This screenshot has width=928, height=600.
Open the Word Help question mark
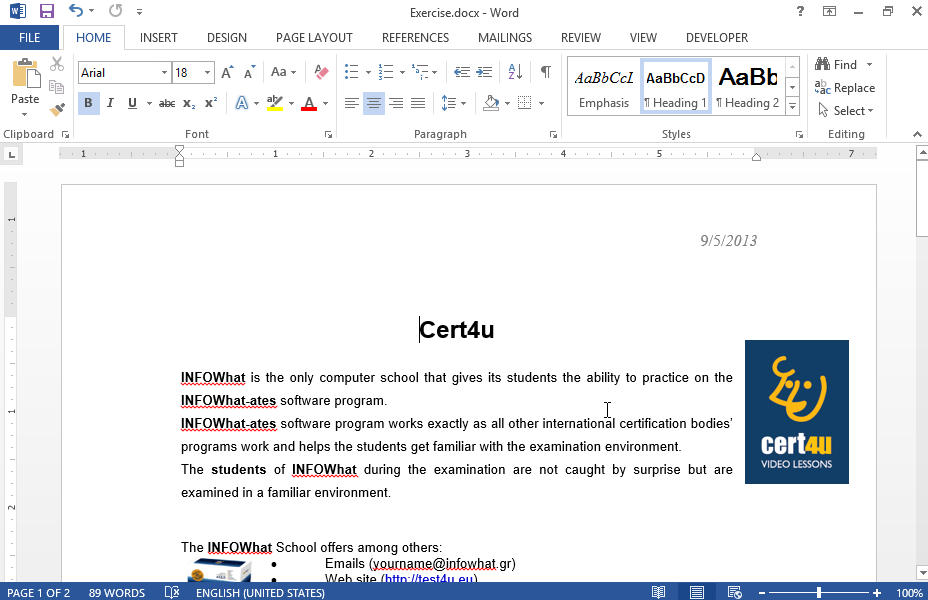pyautogui.click(x=800, y=11)
